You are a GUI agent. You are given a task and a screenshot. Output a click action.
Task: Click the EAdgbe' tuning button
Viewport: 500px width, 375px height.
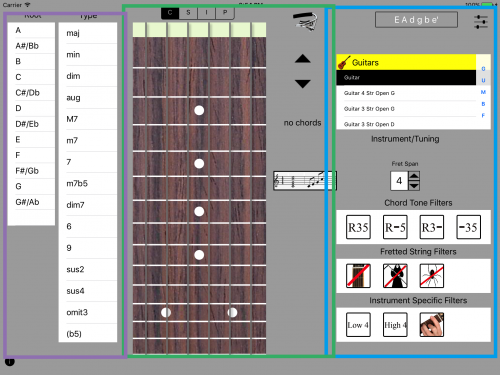pyautogui.click(x=416, y=20)
